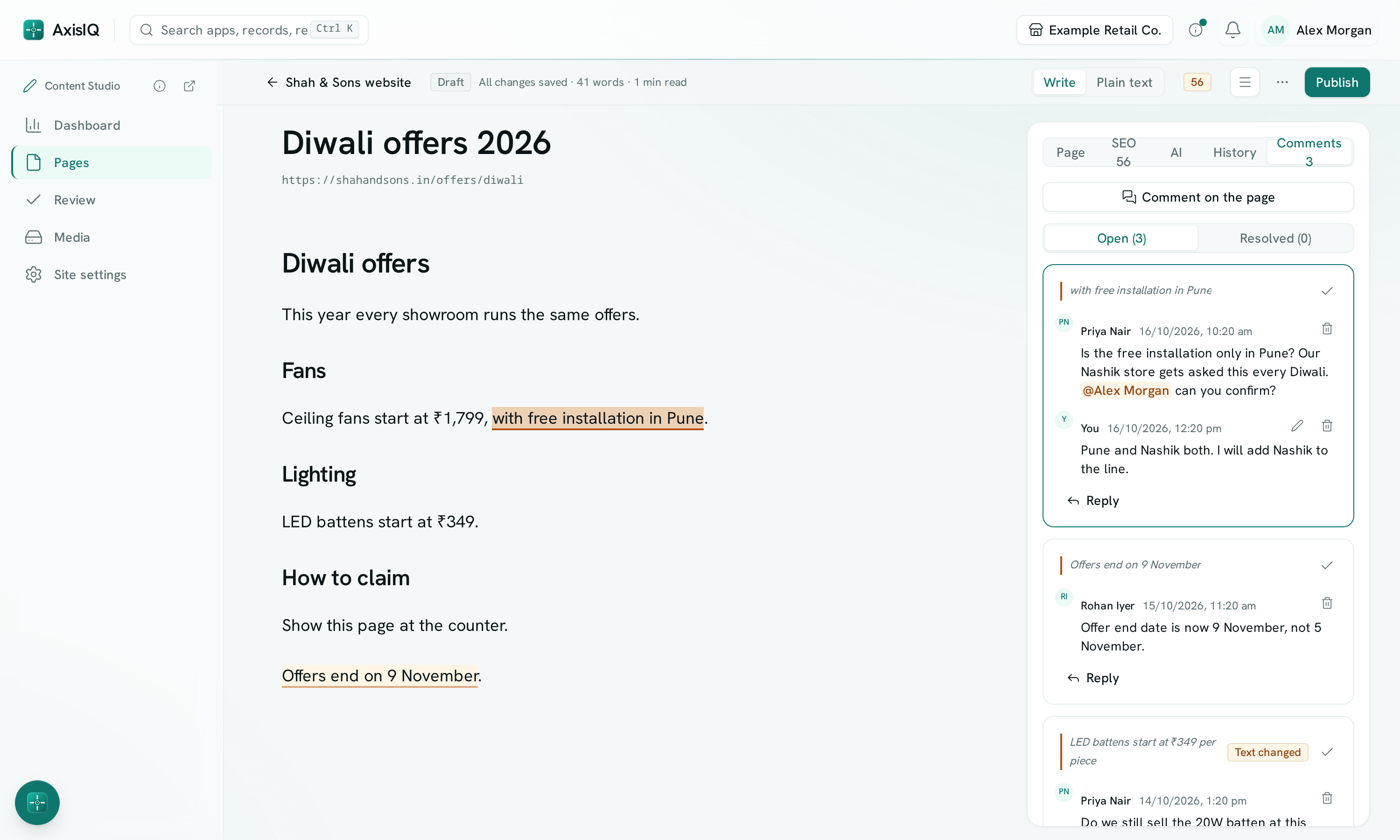Viewport: 1400px width, 840px height.
Task: Open the outline list icon button
Action: click(x=1245, y=82)
